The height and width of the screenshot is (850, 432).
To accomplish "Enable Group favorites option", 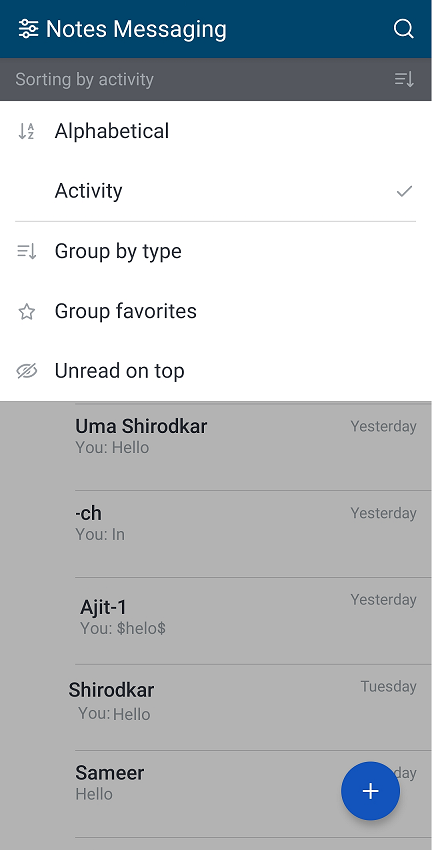I will pos(216,311).
